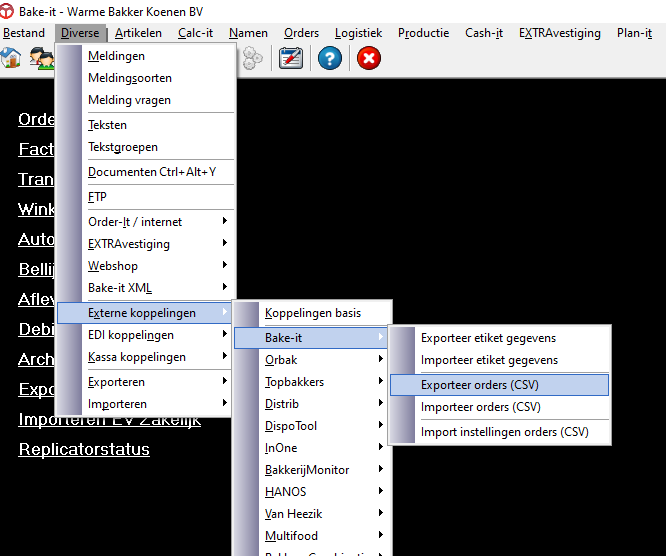Open the partially hidden Auto... link

tap(36, 240)
